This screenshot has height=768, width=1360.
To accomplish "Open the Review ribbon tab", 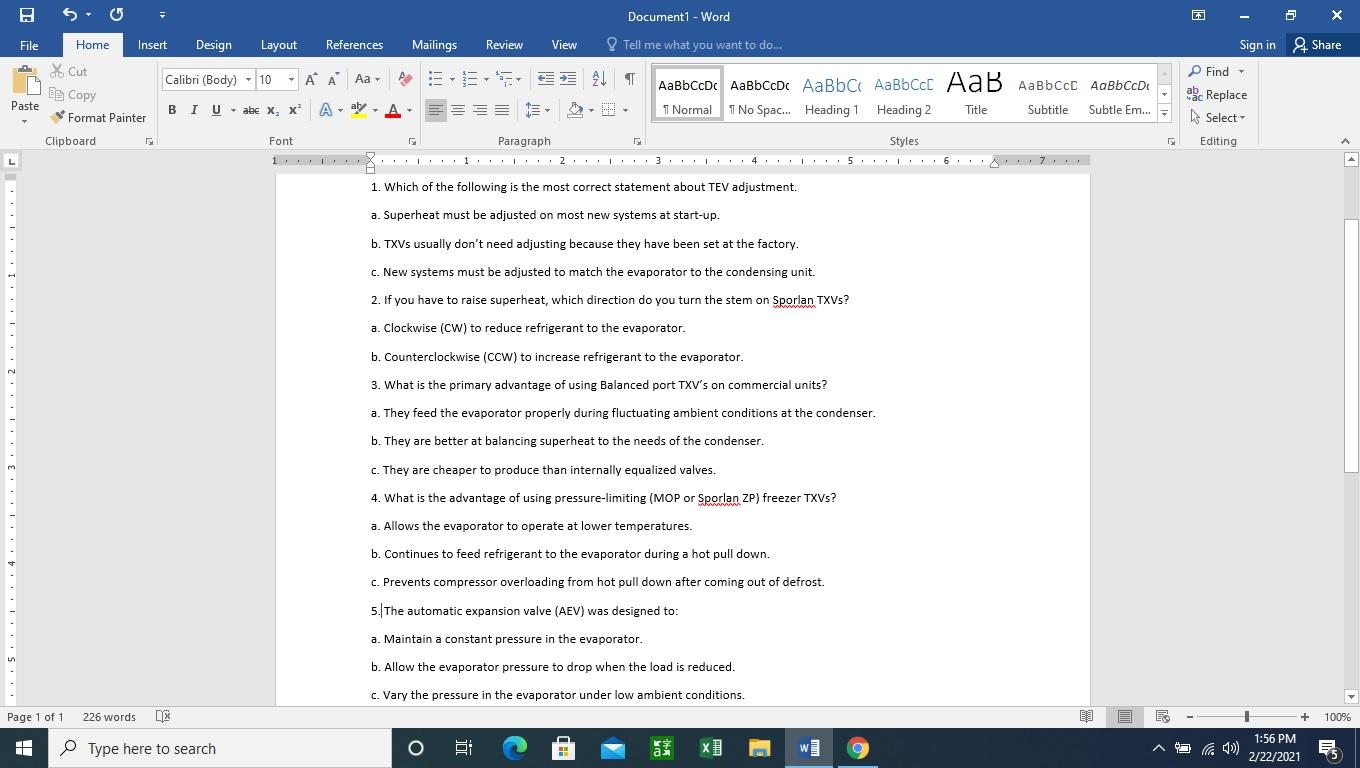I will 504,45.
